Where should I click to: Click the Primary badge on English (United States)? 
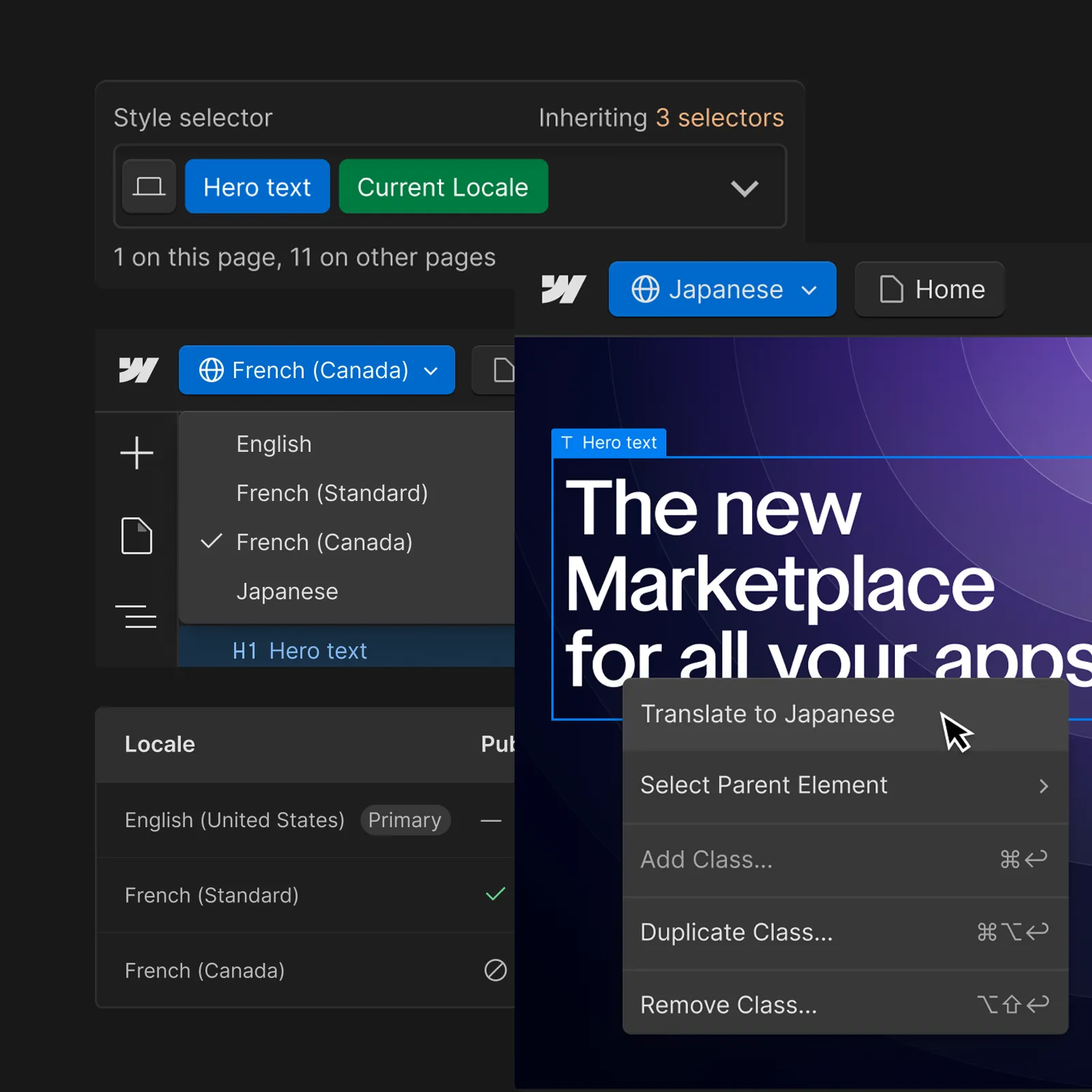click(405, 820)
